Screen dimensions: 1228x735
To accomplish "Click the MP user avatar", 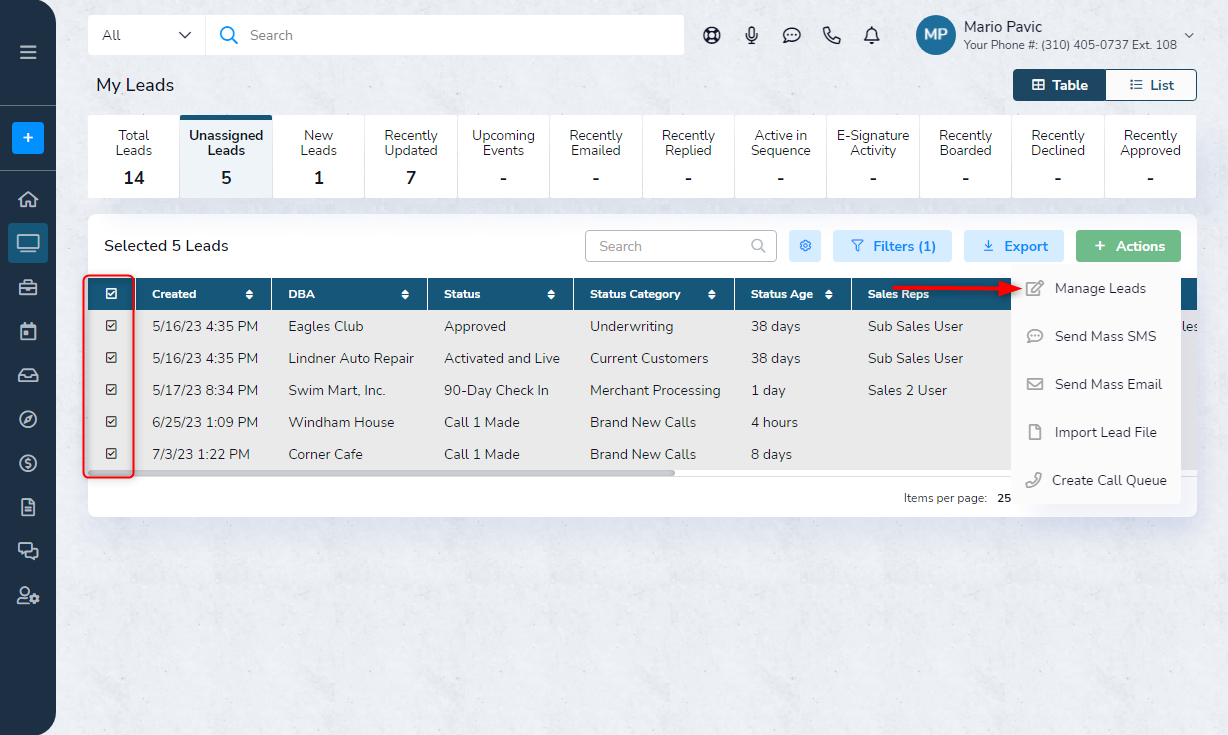I will (936, 35).
